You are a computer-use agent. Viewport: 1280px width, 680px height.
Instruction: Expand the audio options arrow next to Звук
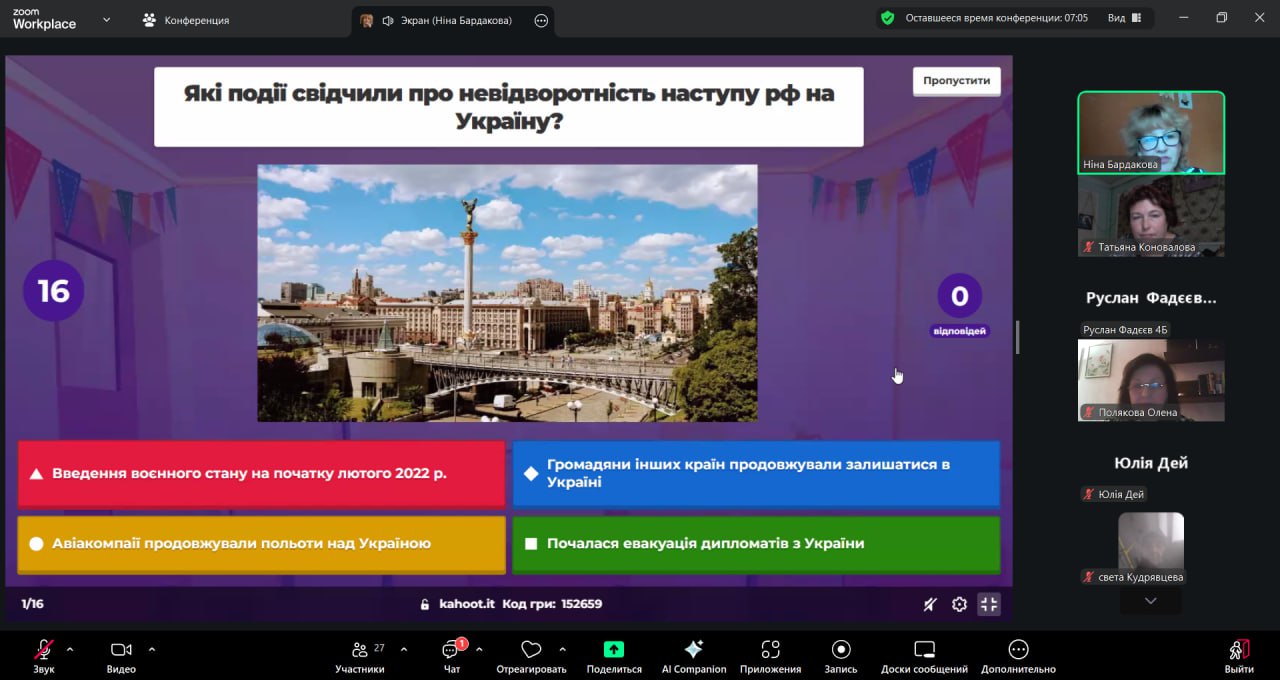[x=70, y=649]
